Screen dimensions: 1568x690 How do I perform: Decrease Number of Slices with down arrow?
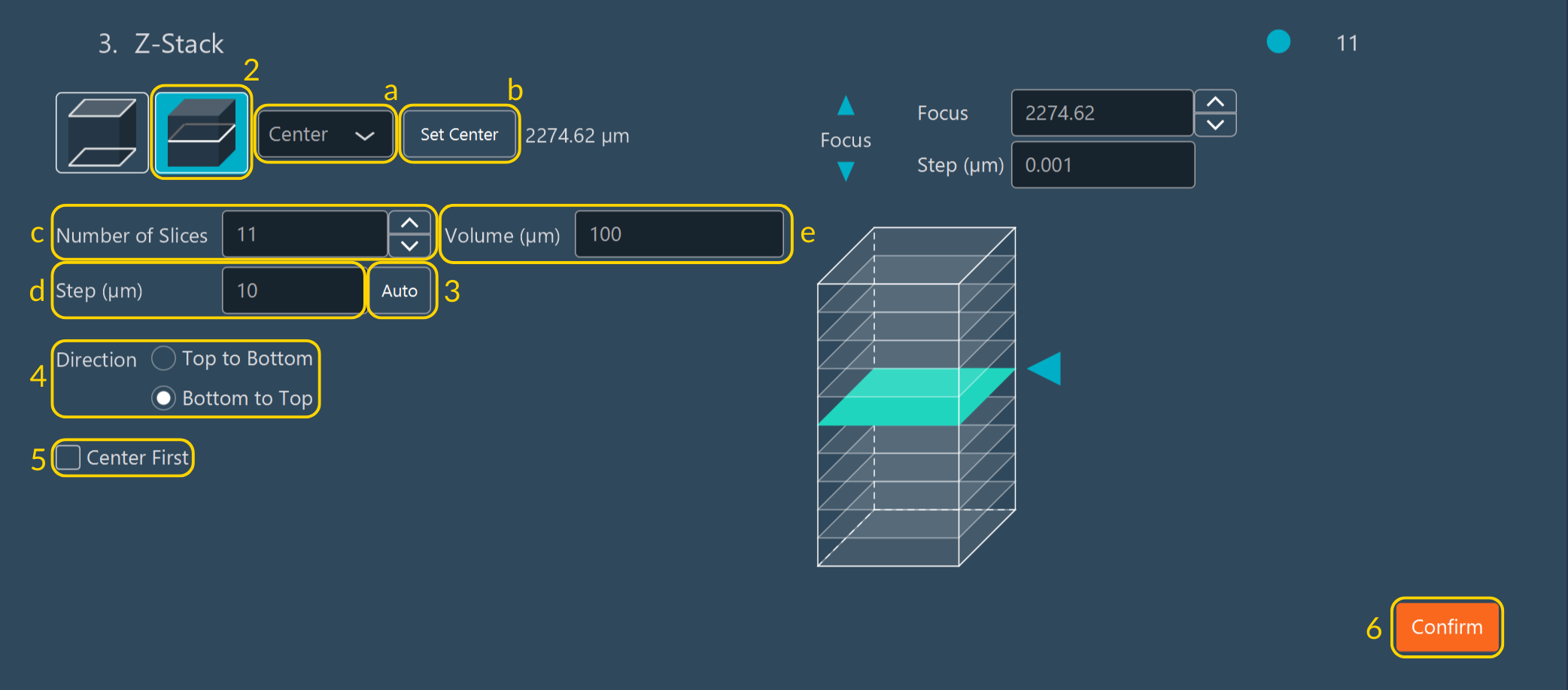[409, 245]
